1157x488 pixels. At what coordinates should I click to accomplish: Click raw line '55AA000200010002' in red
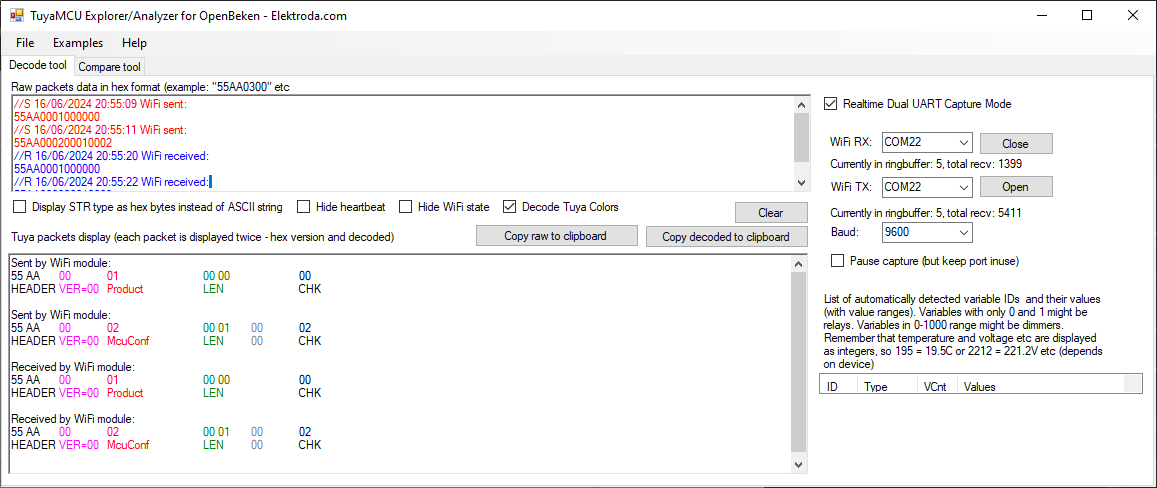[63, 142]
